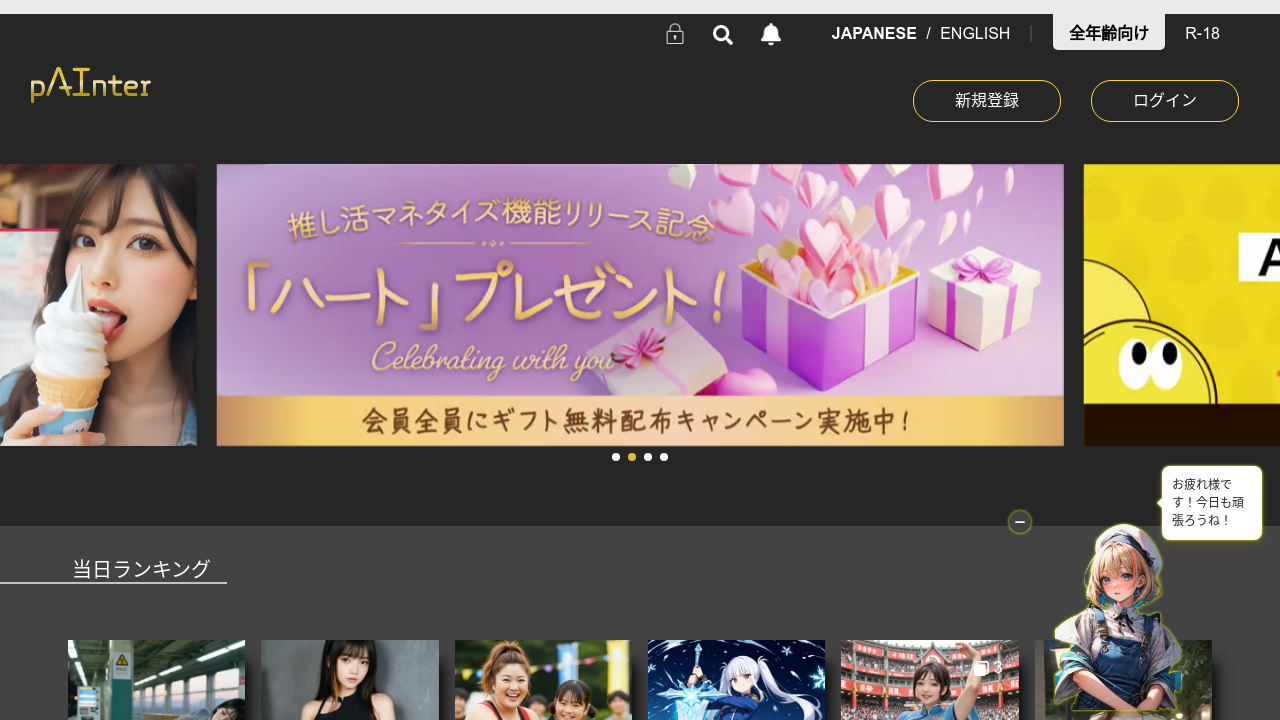The width and height of the screenshot is (1280, 720).
Task: Click the multi-image icon on stadium thumbnail
Action: point(981,667)
